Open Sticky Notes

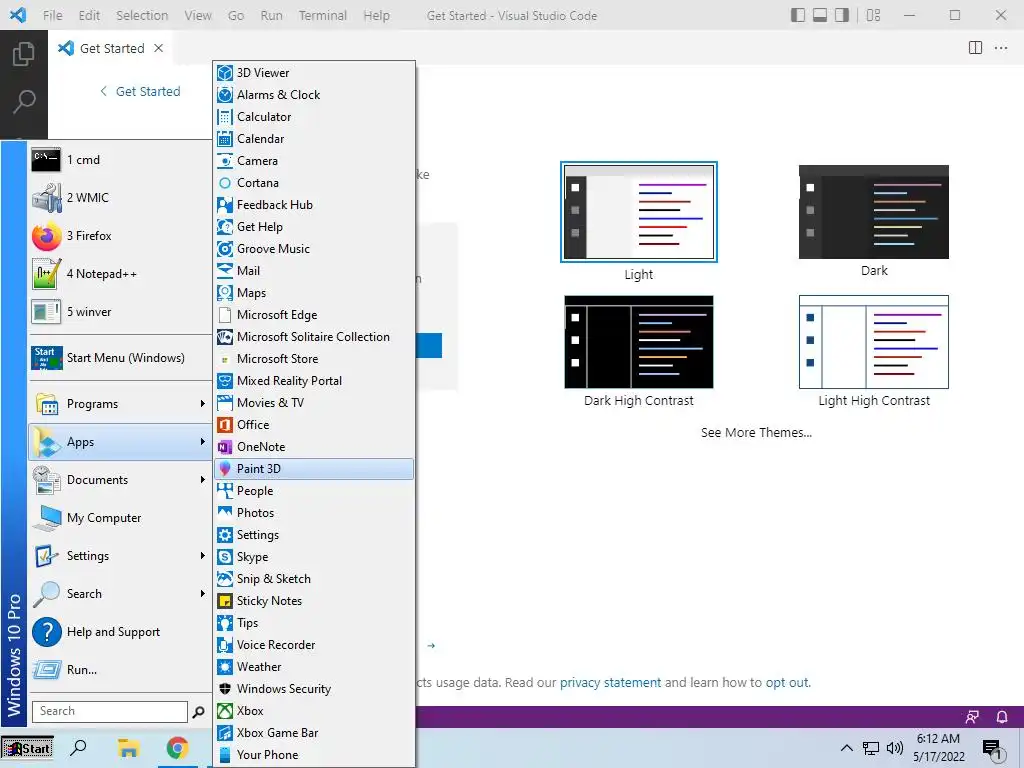(x=314, y=601)
